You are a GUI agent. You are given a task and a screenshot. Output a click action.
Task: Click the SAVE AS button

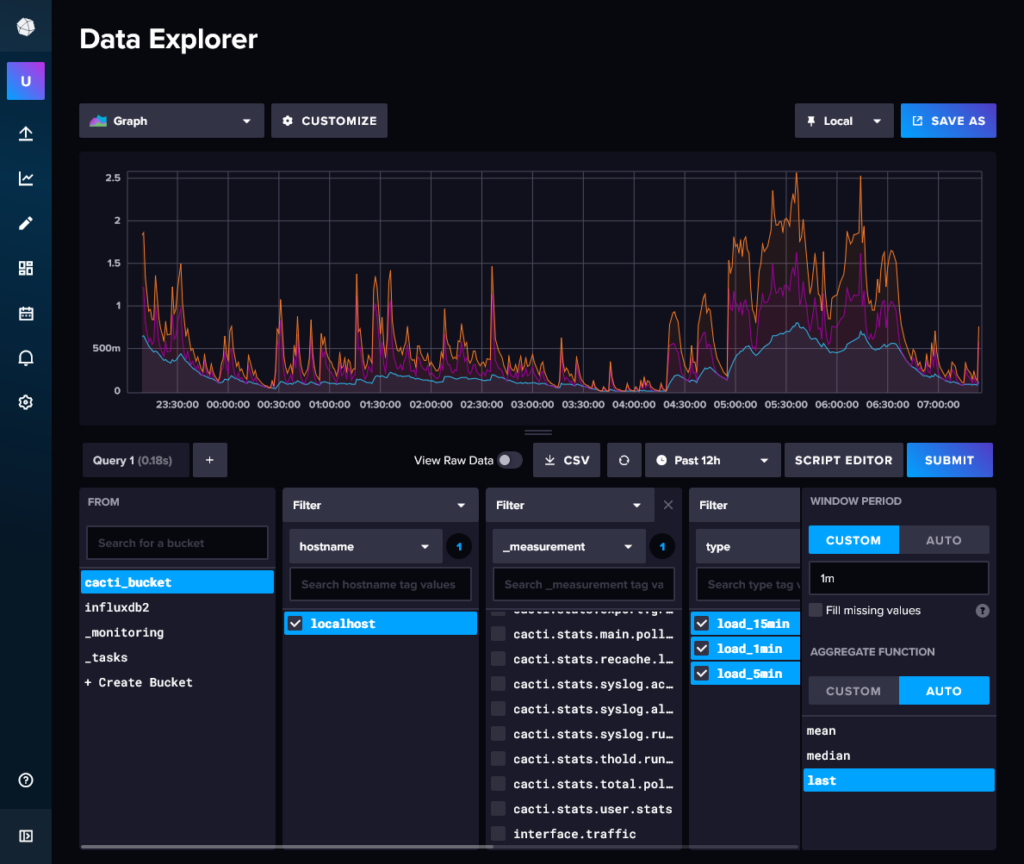point(948,120)
